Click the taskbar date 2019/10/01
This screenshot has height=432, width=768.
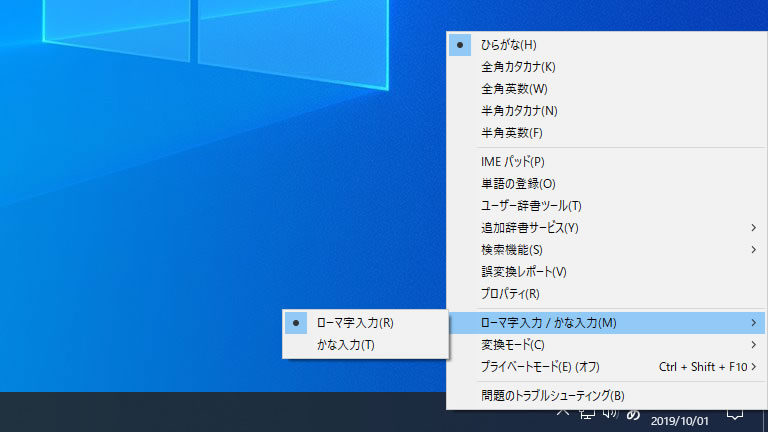677,422
